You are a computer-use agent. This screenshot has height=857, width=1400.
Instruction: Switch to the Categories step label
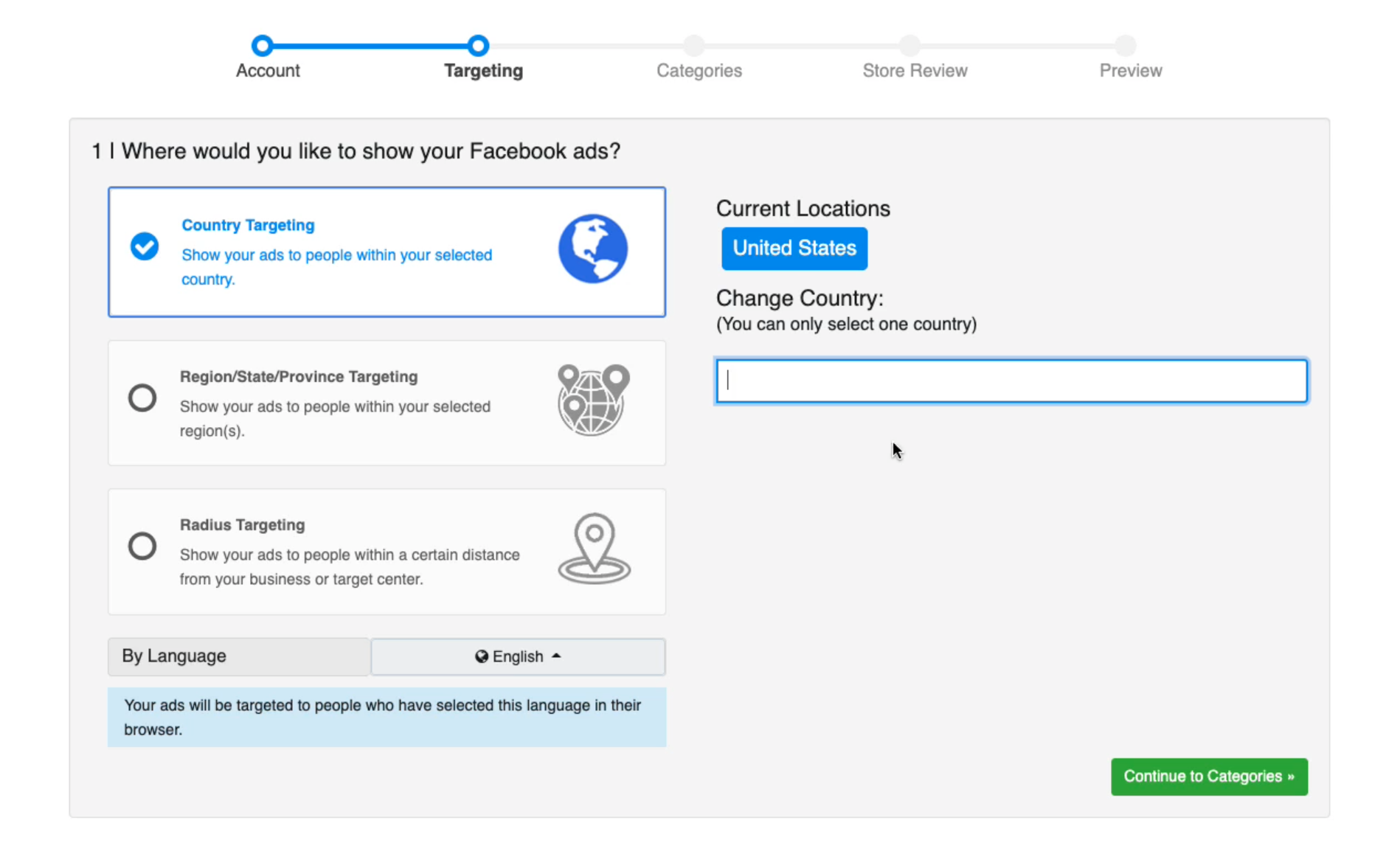(699, 71)
